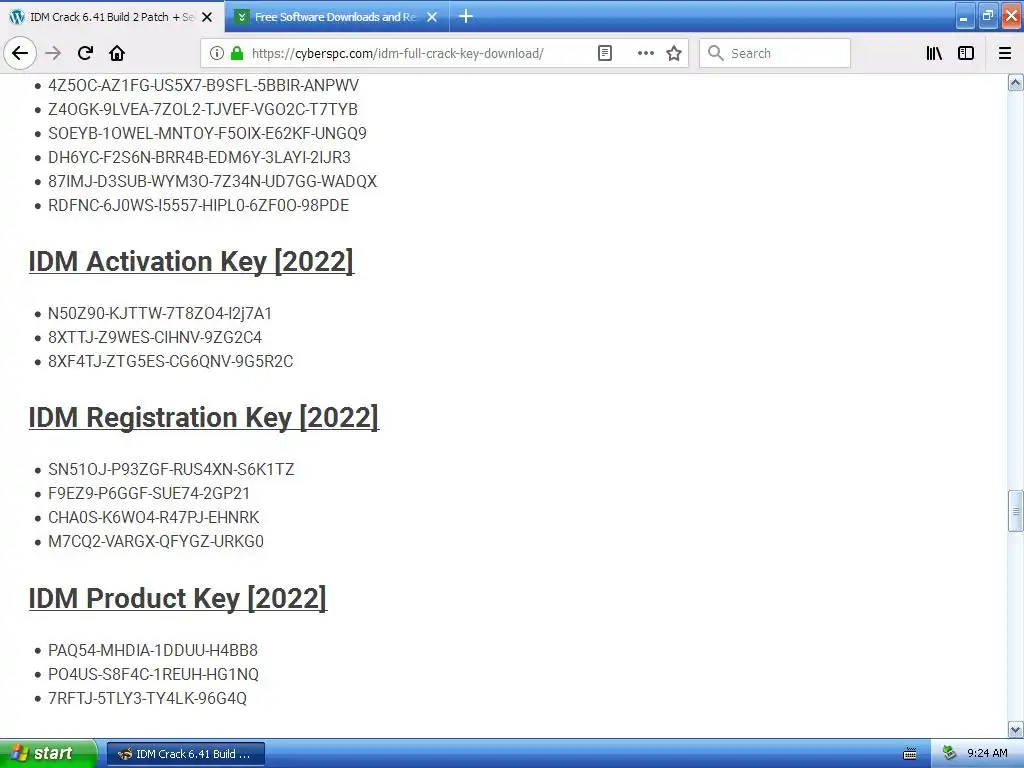Click key DH6YC-F2S6N-BRR4B-EDM6Y-3LAYI-2IJR3

click(x=199, y=157)
